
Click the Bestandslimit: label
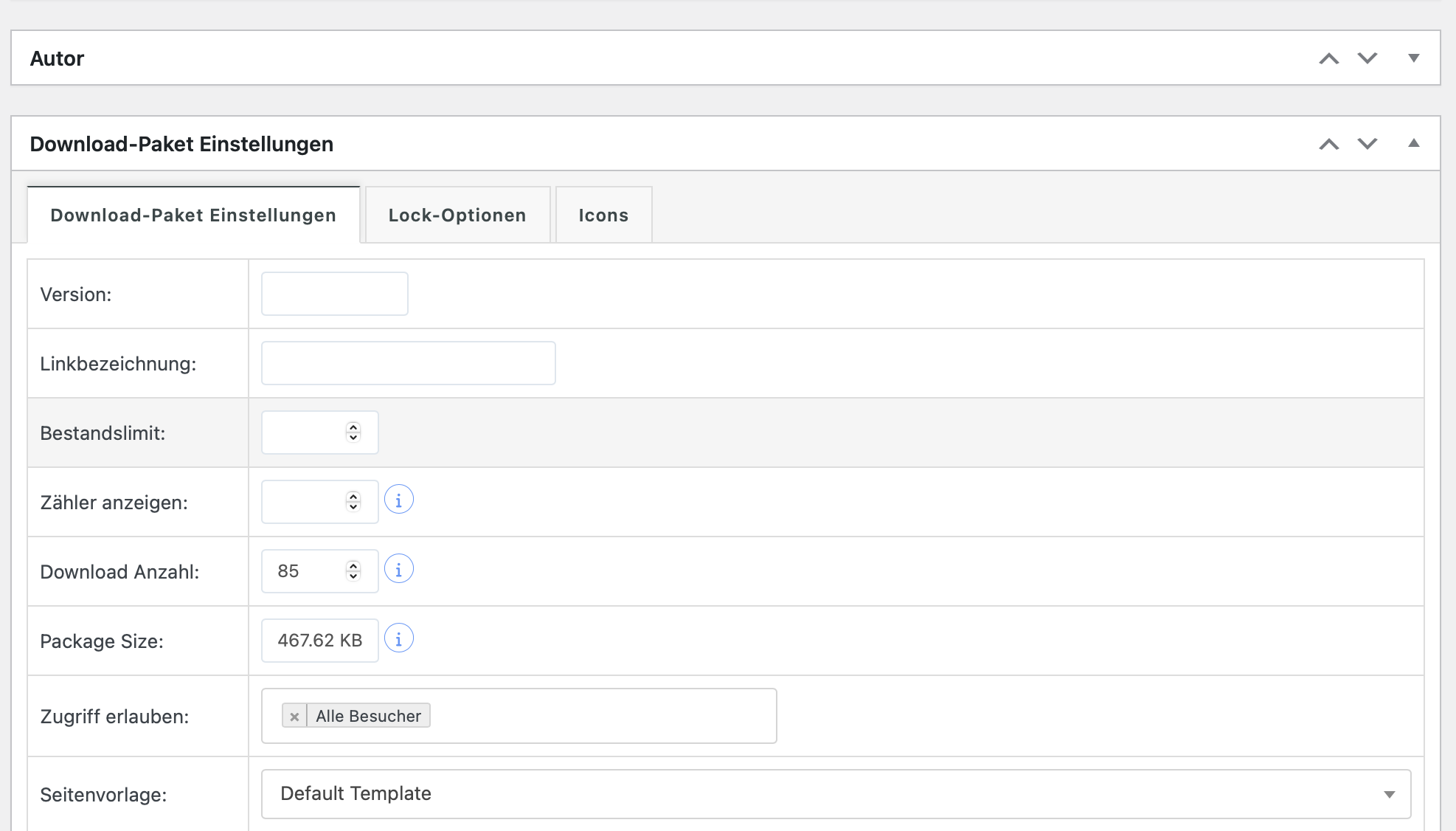(x=103, y=433)
